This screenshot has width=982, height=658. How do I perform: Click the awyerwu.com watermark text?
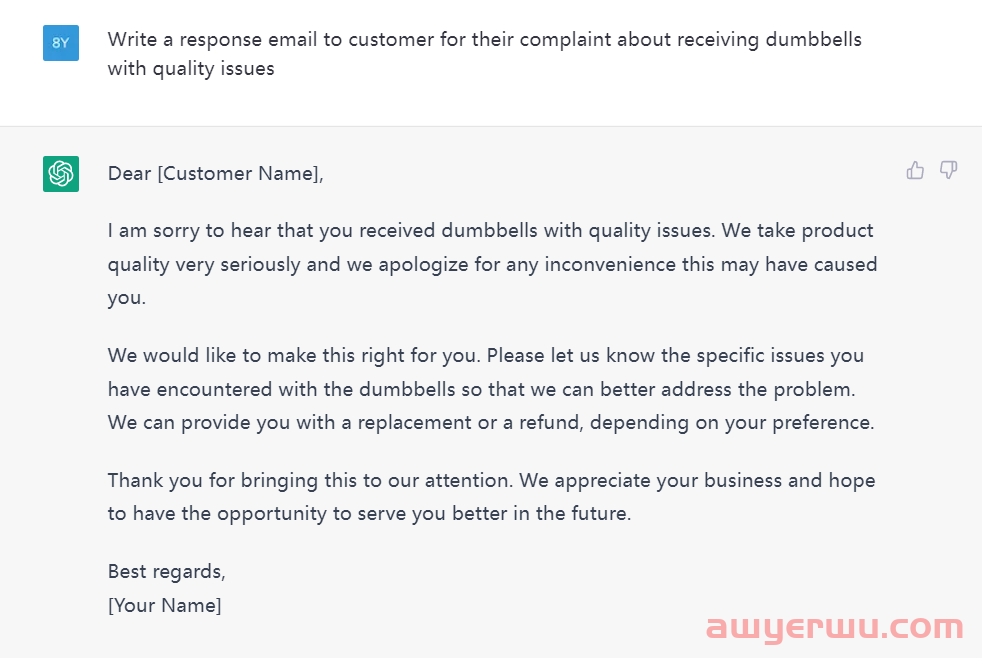pos(834,627)
